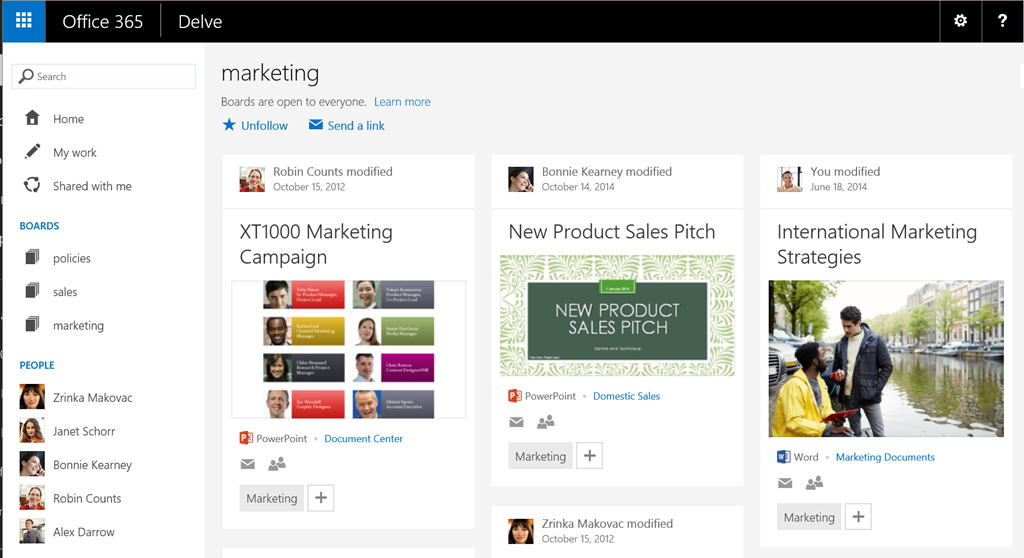Click the mail icon on XT1000 Marketing Campaign card
Image resolution: width=1024 pixels, height=558 pixels.
[248, 464]
